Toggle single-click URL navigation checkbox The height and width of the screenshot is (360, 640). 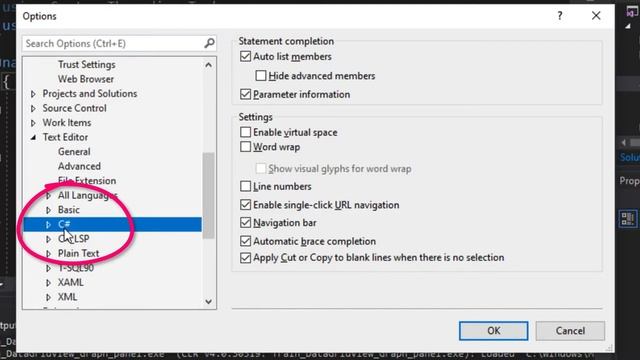(x=245, y=204)
